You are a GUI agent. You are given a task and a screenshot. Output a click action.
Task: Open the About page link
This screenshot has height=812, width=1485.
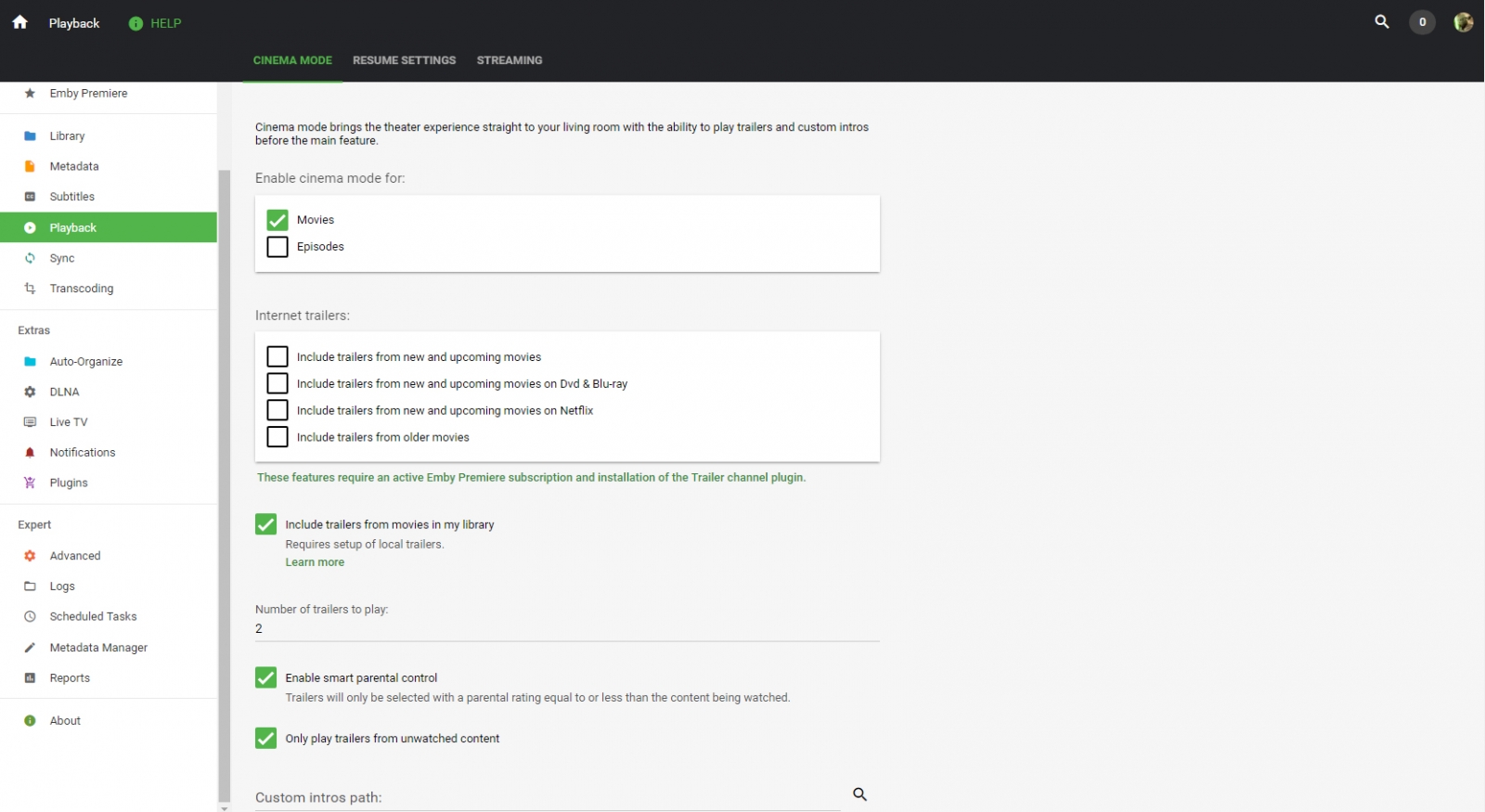tap(109, 721)
